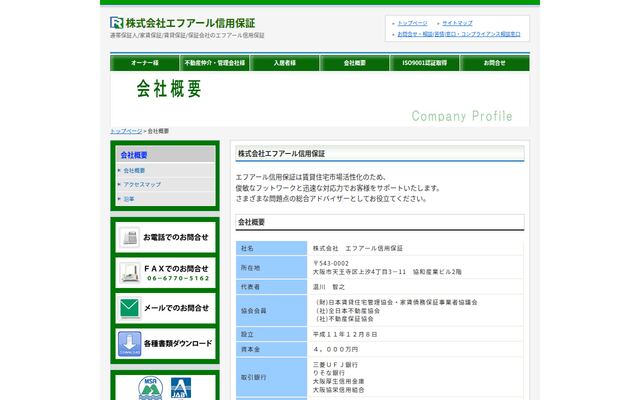Click the トップページ breadcrumb link
This screenshot has width=640, height=400.
[126, 131]
